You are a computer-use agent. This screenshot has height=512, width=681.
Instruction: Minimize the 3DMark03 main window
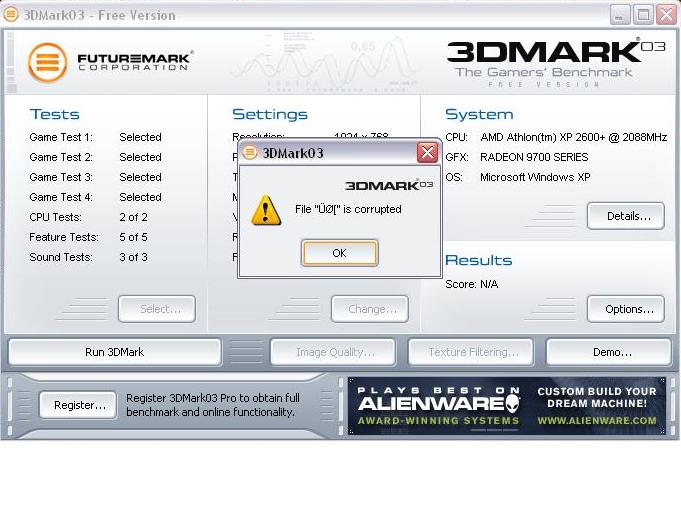click(620, 15)
